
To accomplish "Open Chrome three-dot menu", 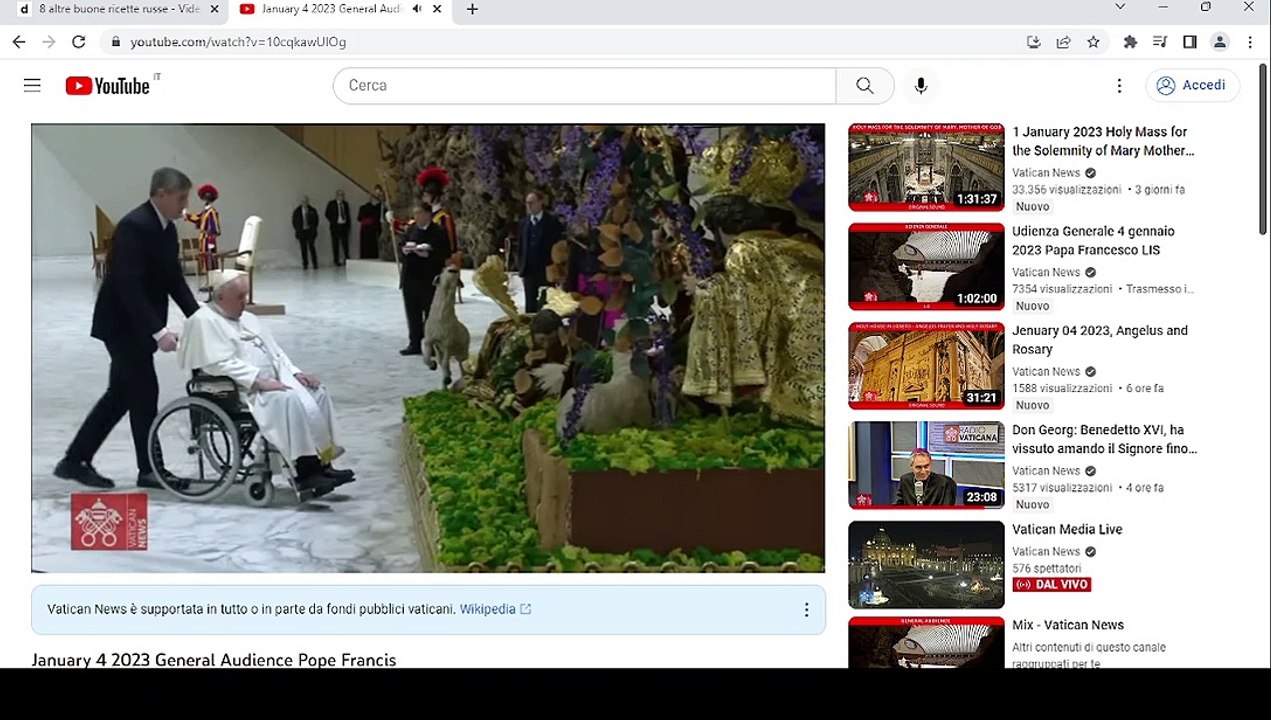I will coord(1250,42).
